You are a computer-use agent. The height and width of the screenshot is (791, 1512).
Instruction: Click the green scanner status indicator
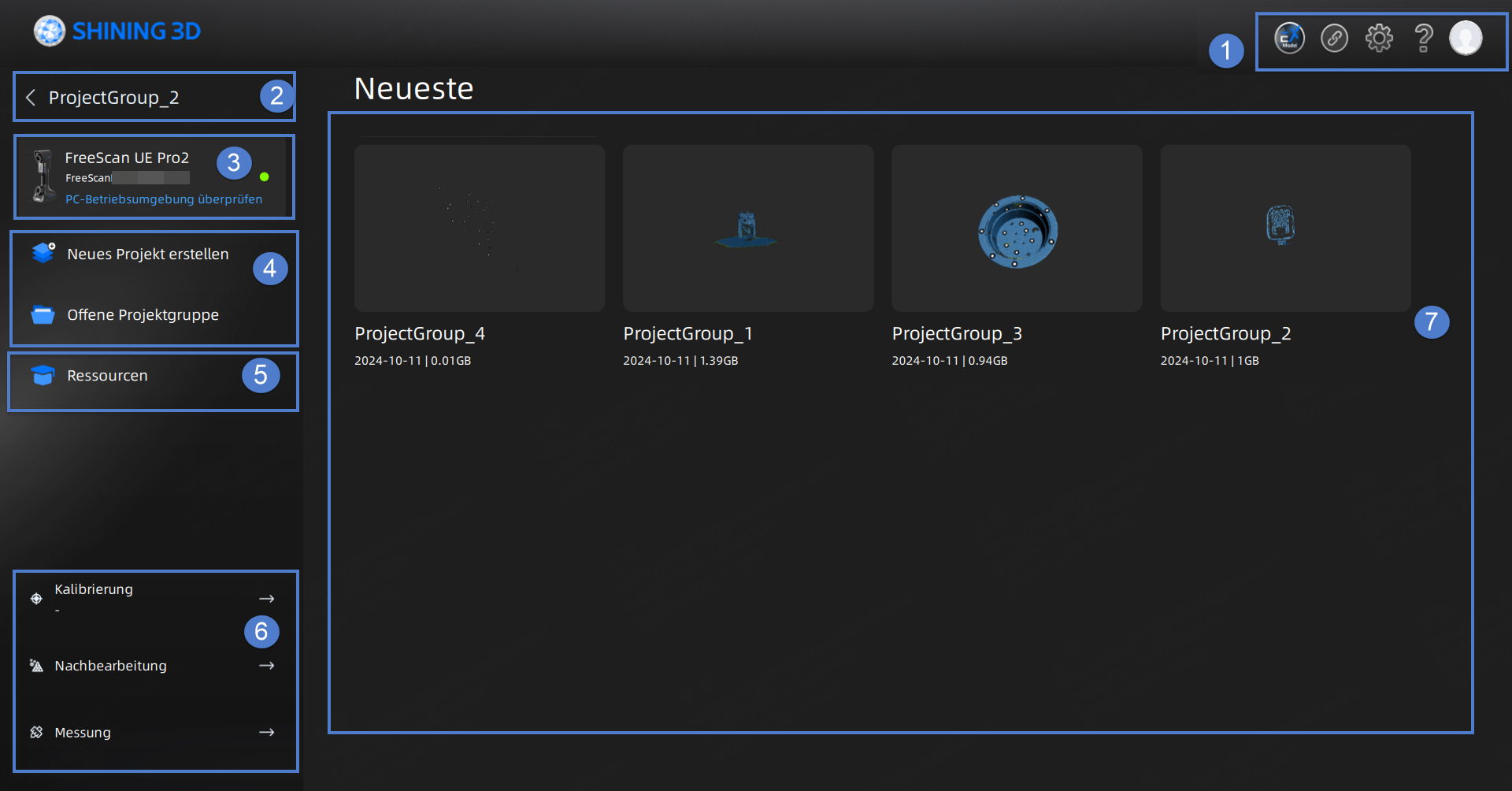(265, 177)
